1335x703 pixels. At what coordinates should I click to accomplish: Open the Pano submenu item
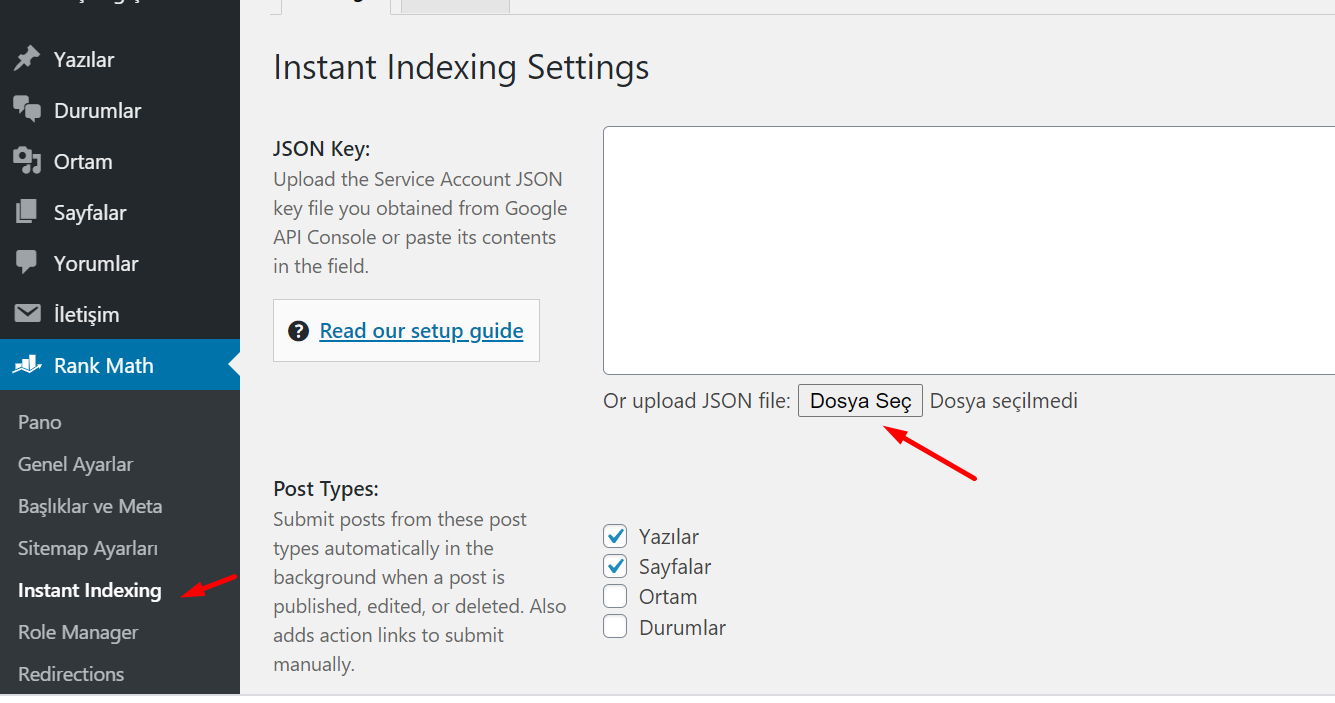pos(40,422)
